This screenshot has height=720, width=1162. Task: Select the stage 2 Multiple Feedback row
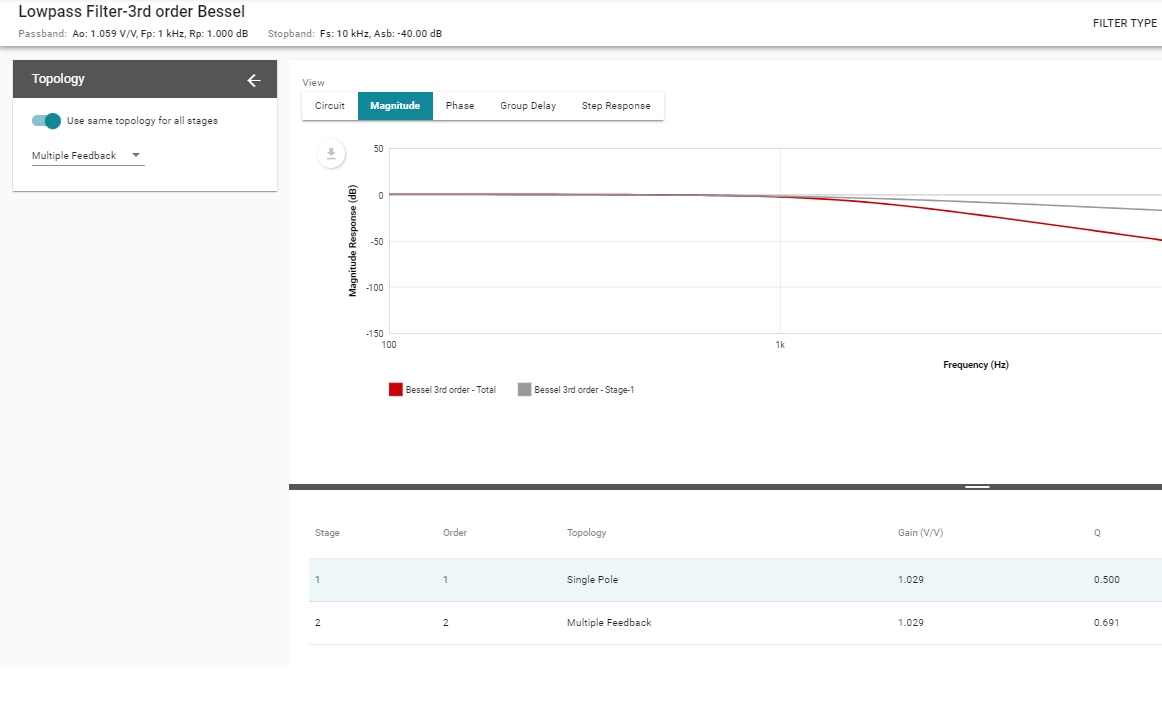coord(735,623)
